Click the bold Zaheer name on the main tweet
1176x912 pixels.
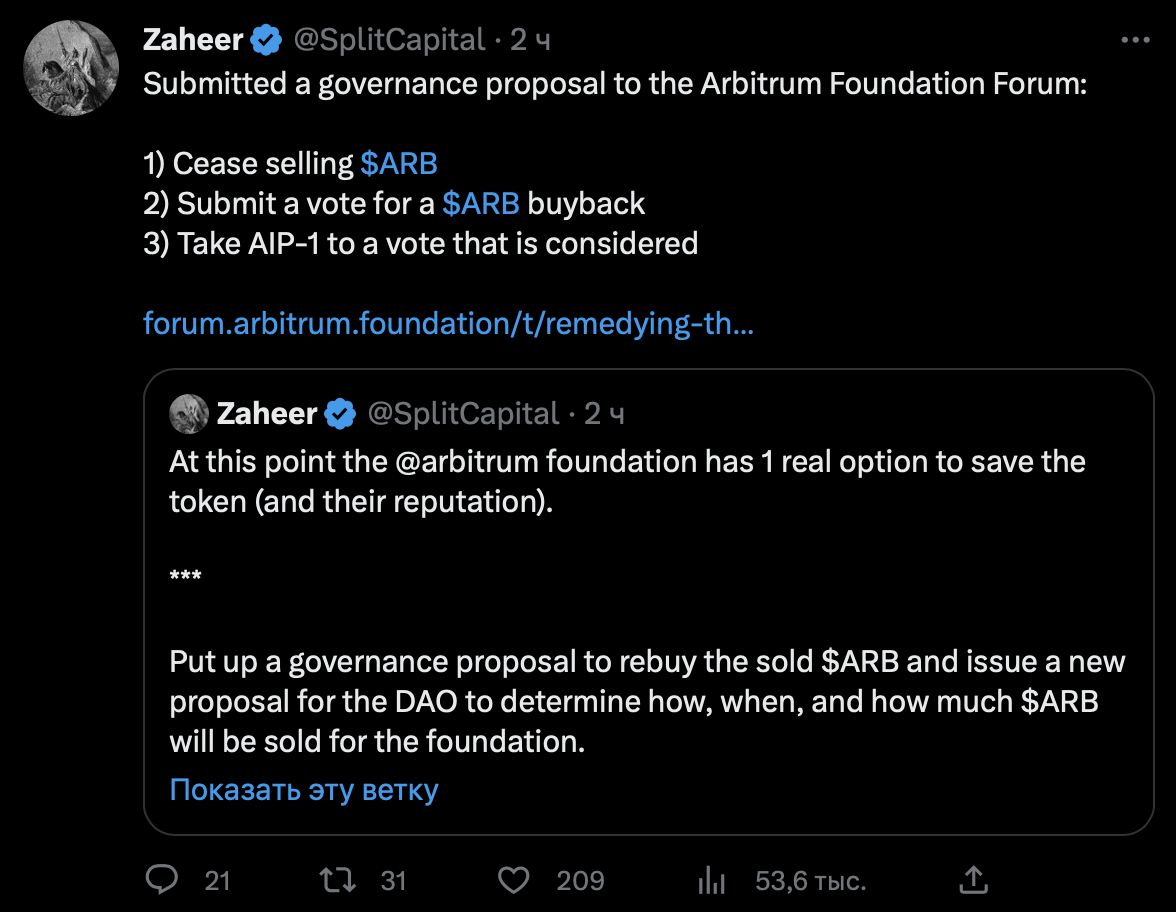point(193,40)
